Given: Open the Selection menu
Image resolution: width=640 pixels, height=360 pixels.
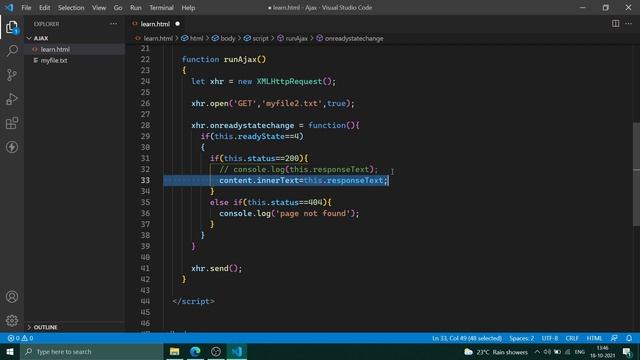Looking at the screenshot, I should pos(71,8).
